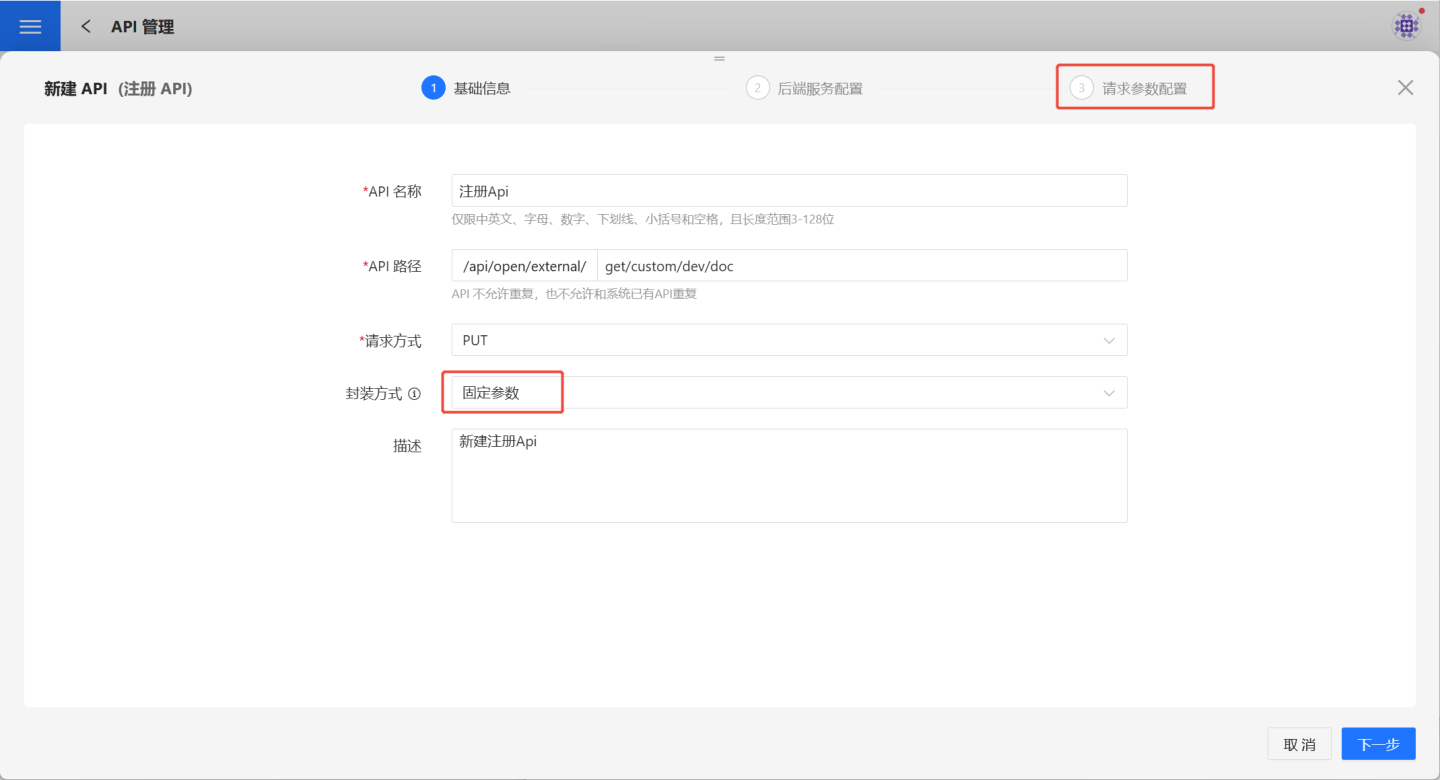Open the hamburger navigation menu
The image size is (1440, 780).
click(30, 27)
